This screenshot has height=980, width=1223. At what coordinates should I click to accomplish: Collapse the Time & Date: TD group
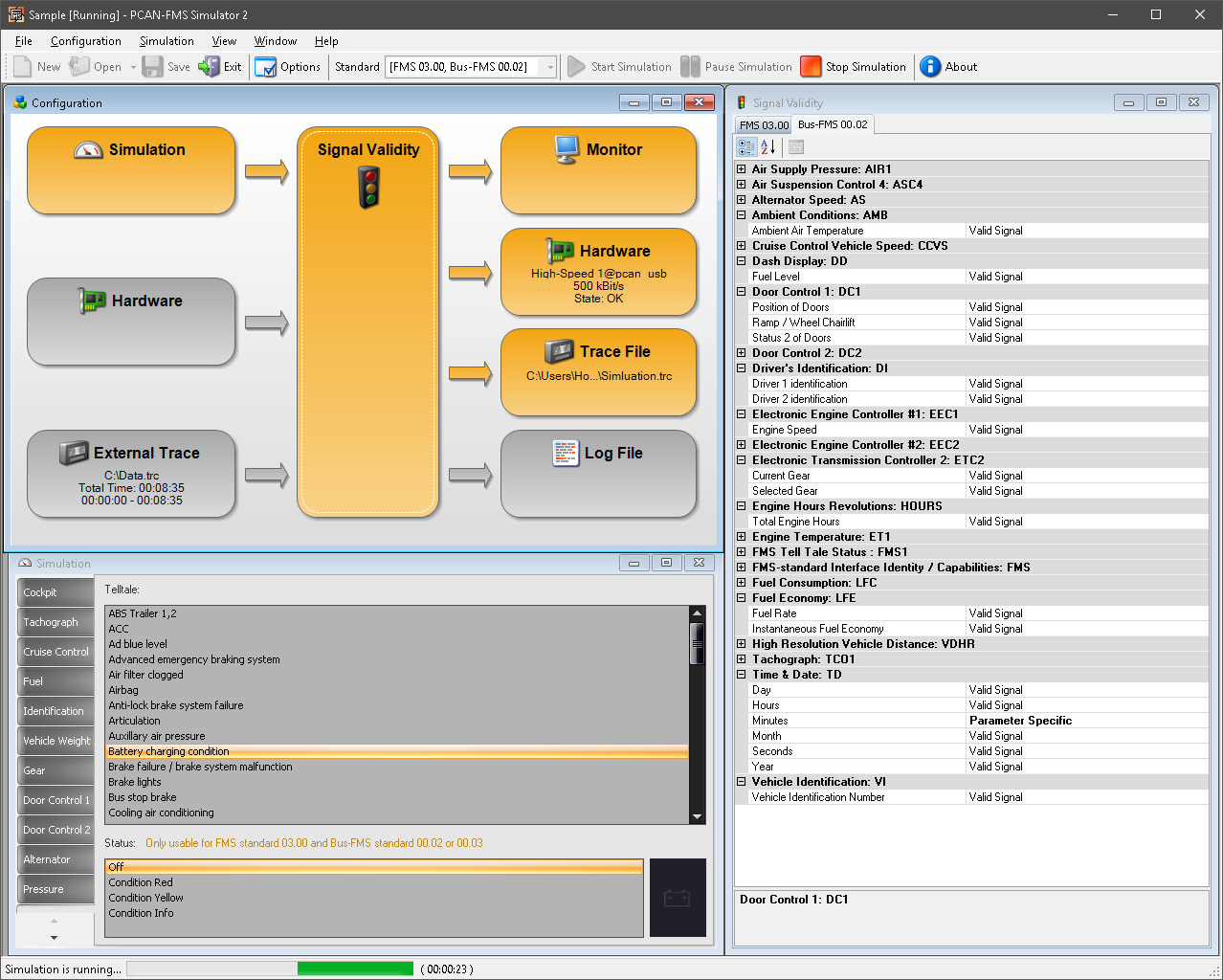point(742,675)
